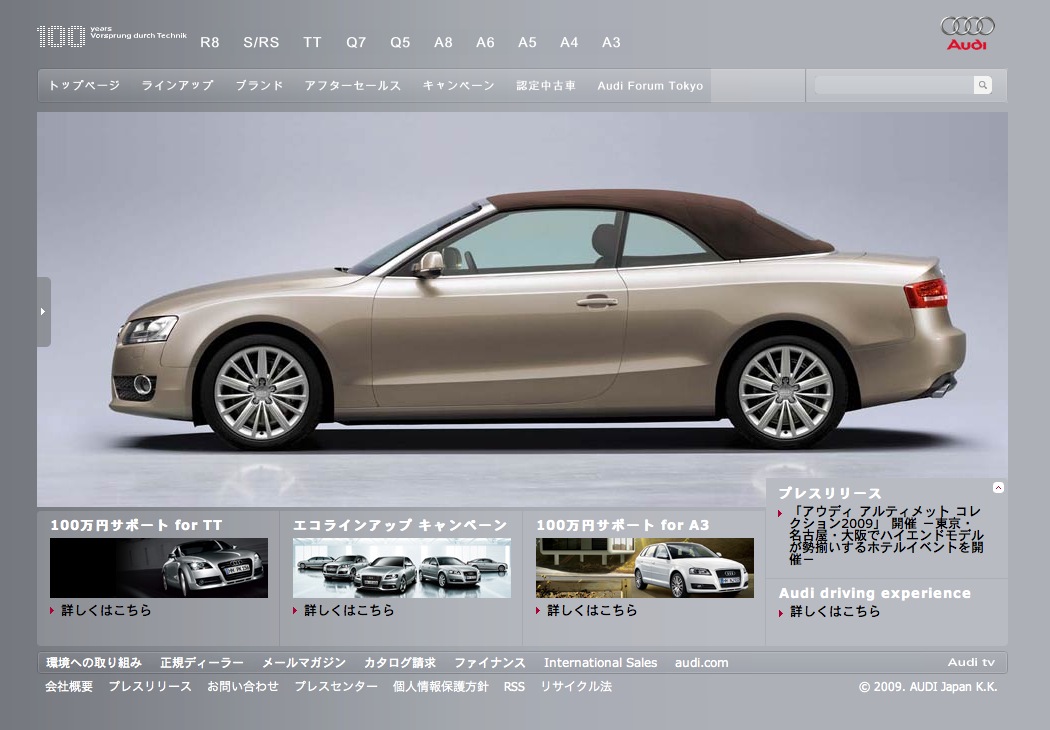1050x730 pixels.
Task: Click the Audi four rings logo
Action: click(x=967, y=33)
